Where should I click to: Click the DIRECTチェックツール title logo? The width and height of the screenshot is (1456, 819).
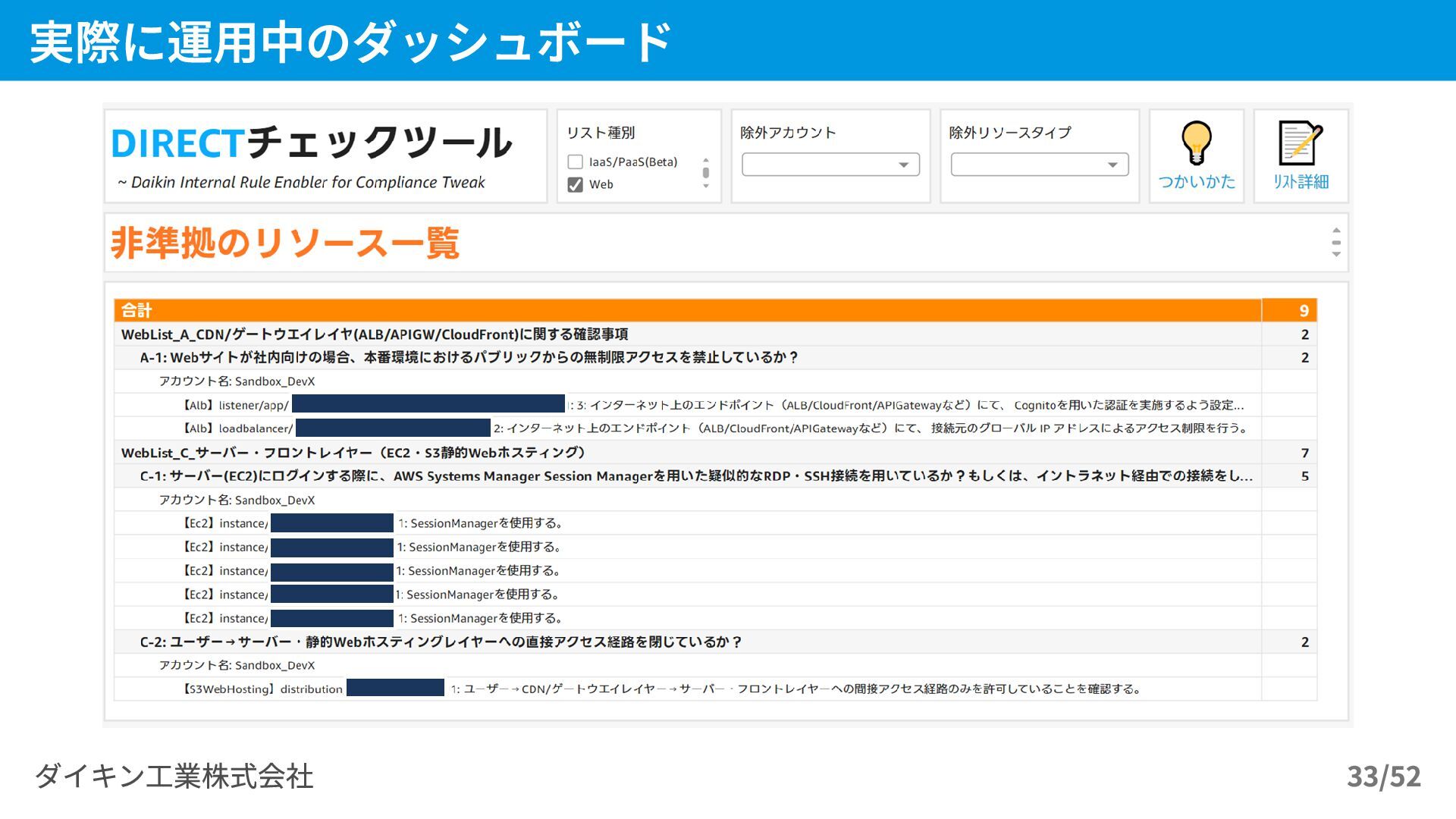(312, 143)
